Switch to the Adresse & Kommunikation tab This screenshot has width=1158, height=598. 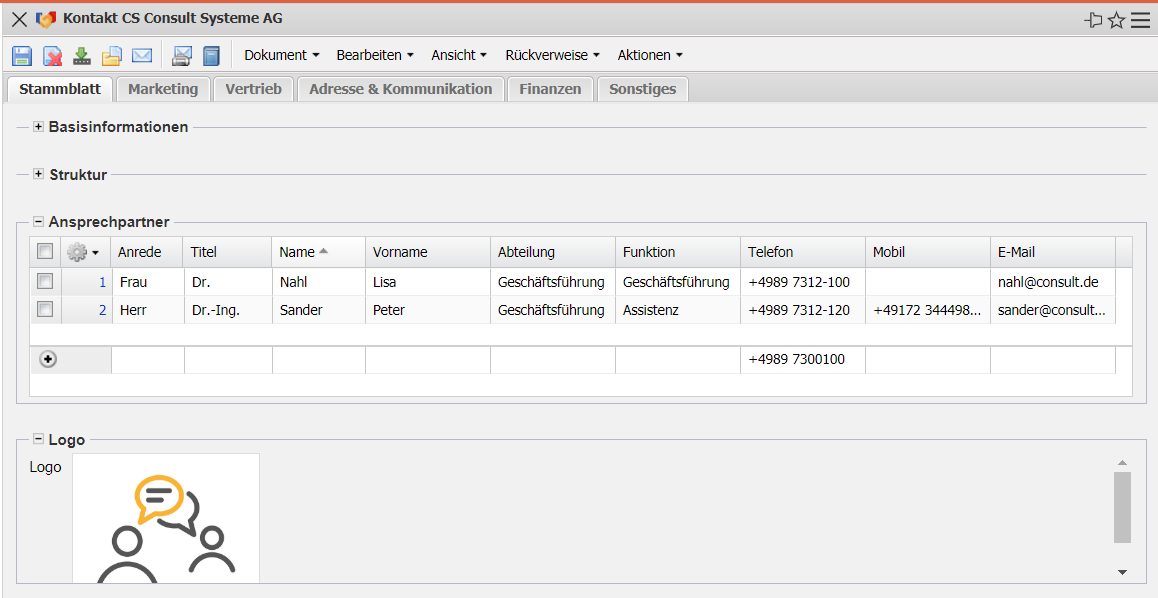coord(400,89)
